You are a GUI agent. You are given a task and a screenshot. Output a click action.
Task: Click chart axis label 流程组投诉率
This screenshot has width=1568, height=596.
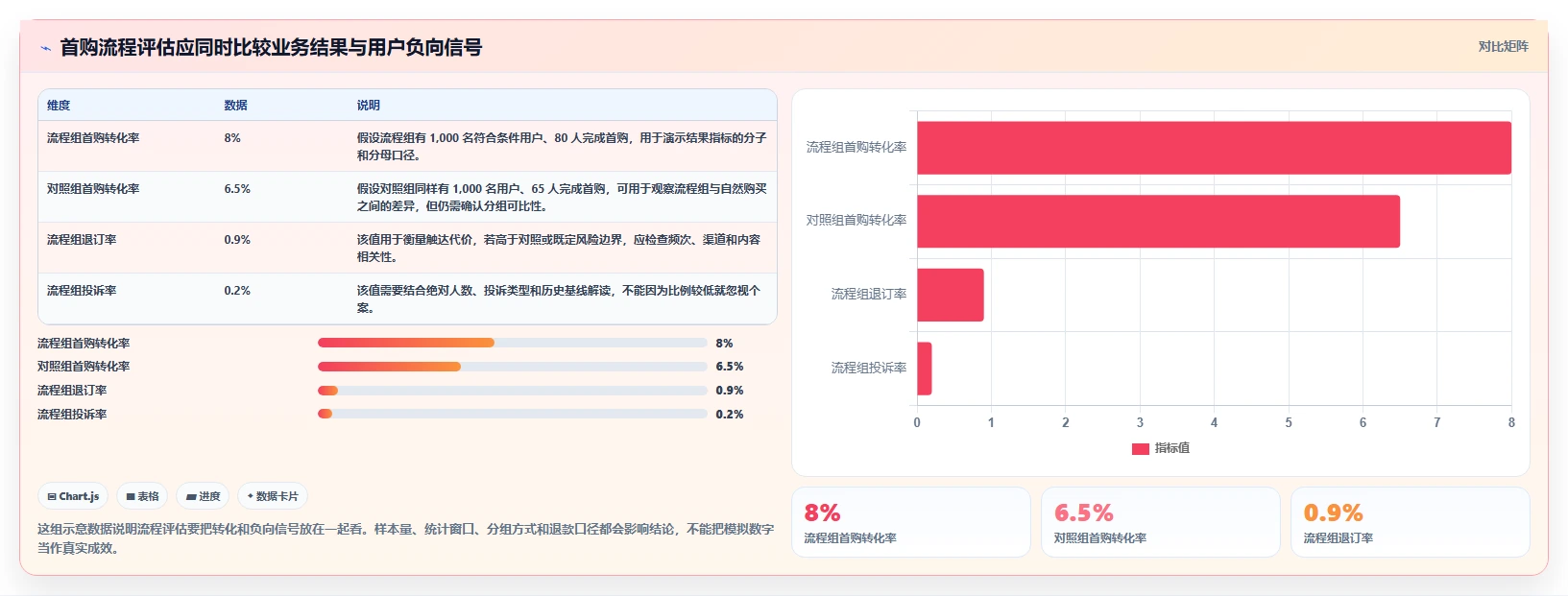point(869,369)
